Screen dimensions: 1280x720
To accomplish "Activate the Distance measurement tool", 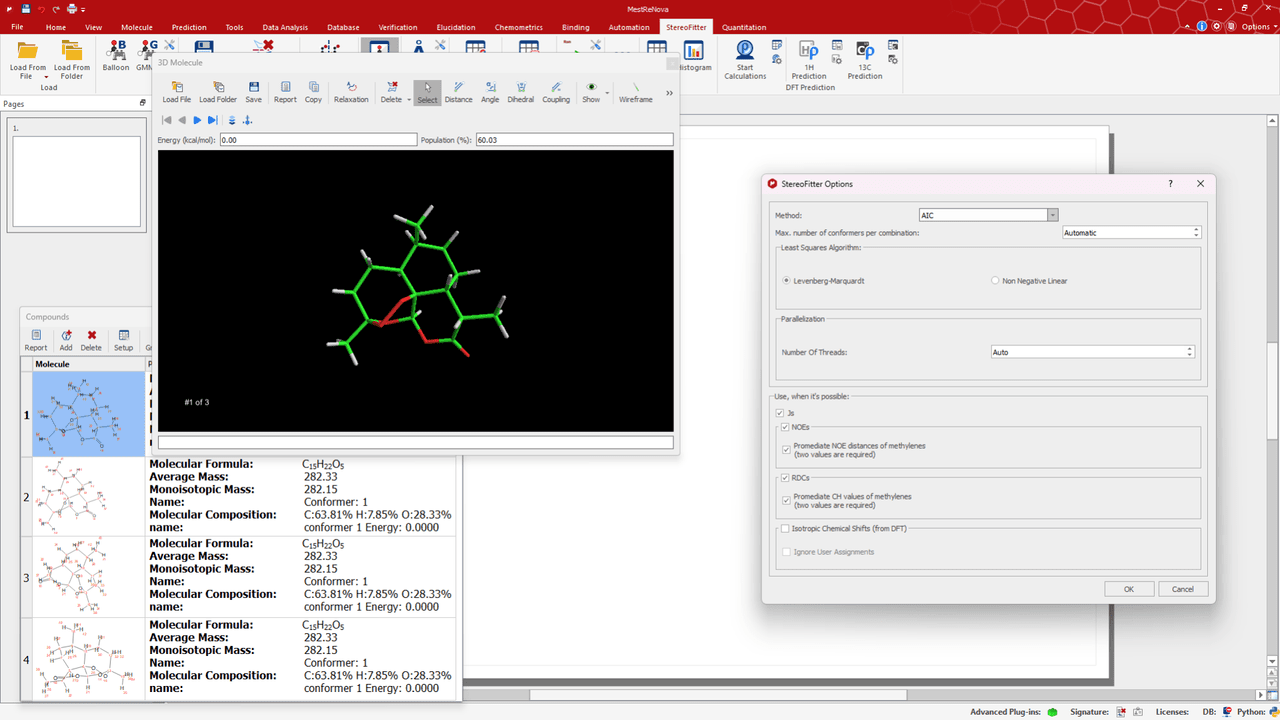I will (459, 92).
